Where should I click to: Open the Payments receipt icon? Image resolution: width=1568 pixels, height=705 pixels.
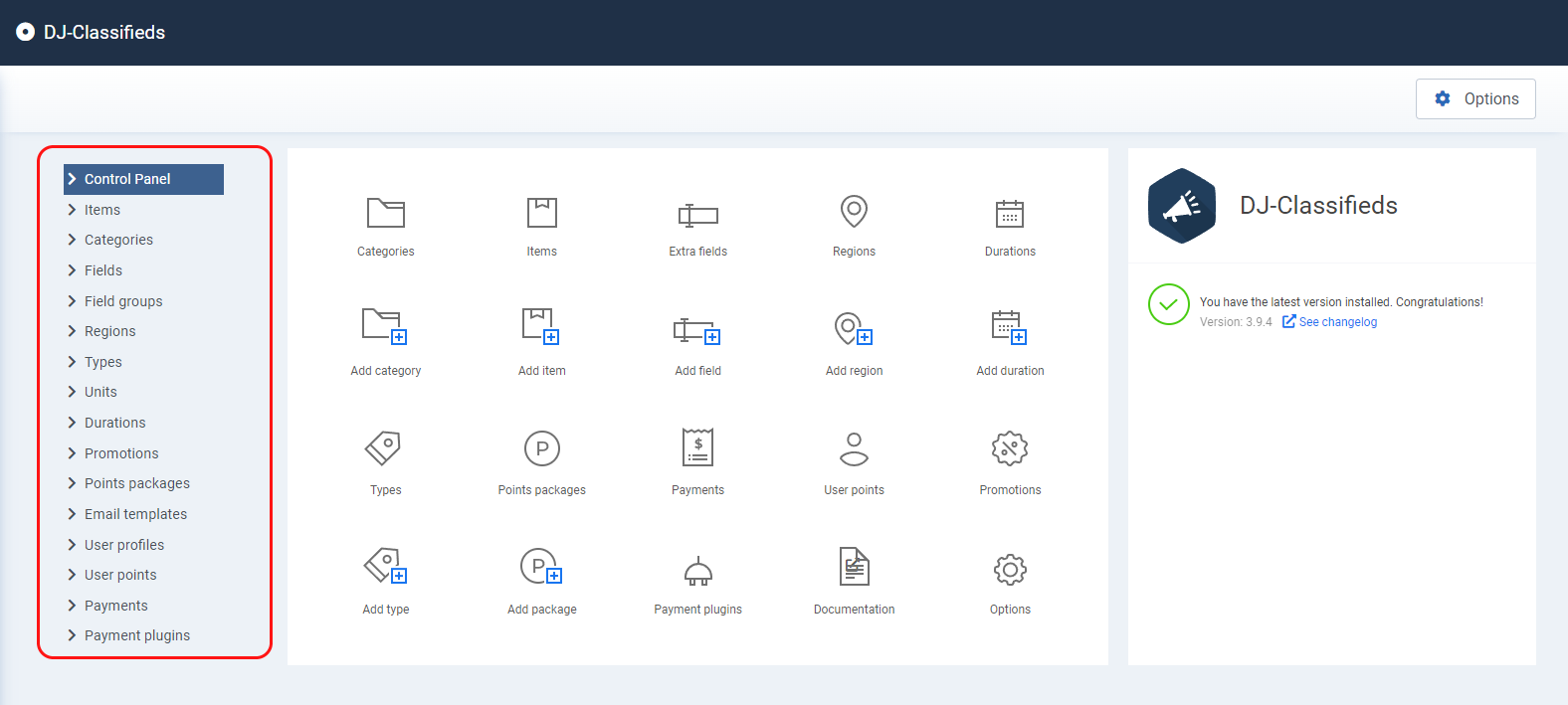point(698,447)
